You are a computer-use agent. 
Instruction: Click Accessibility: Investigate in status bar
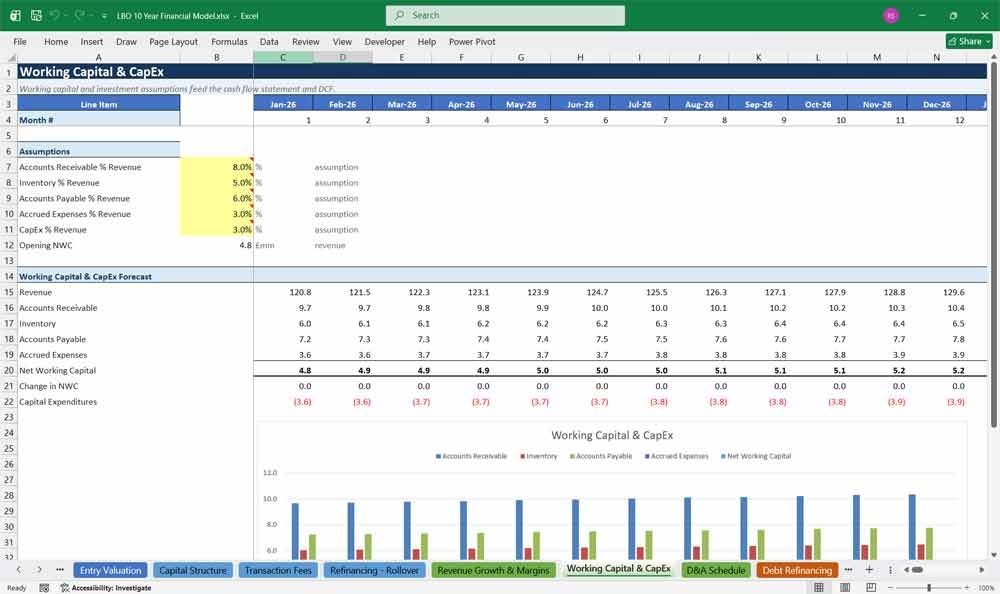click(106, 588)
